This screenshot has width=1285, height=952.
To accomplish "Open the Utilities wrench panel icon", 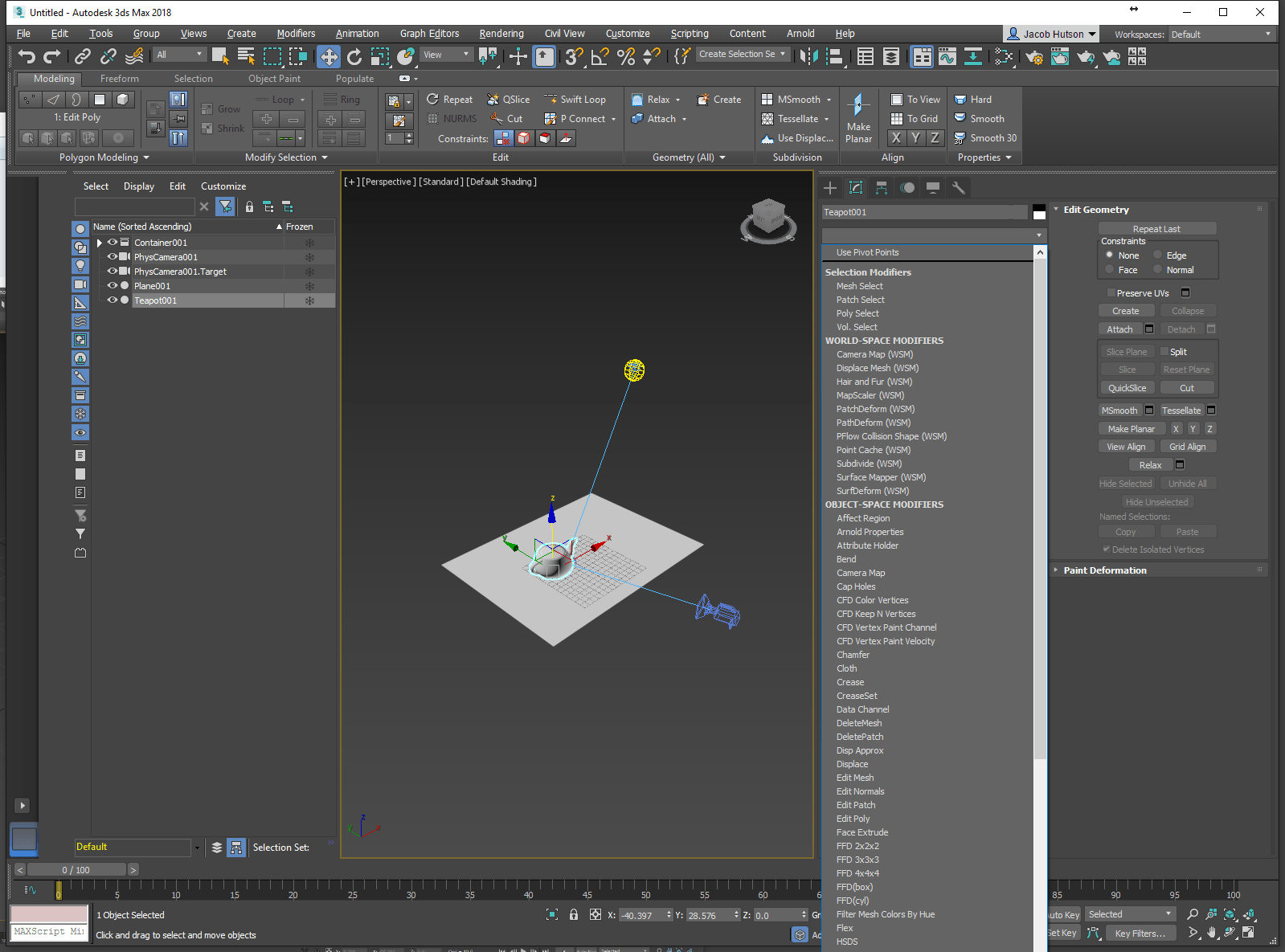I will point(958,188).
